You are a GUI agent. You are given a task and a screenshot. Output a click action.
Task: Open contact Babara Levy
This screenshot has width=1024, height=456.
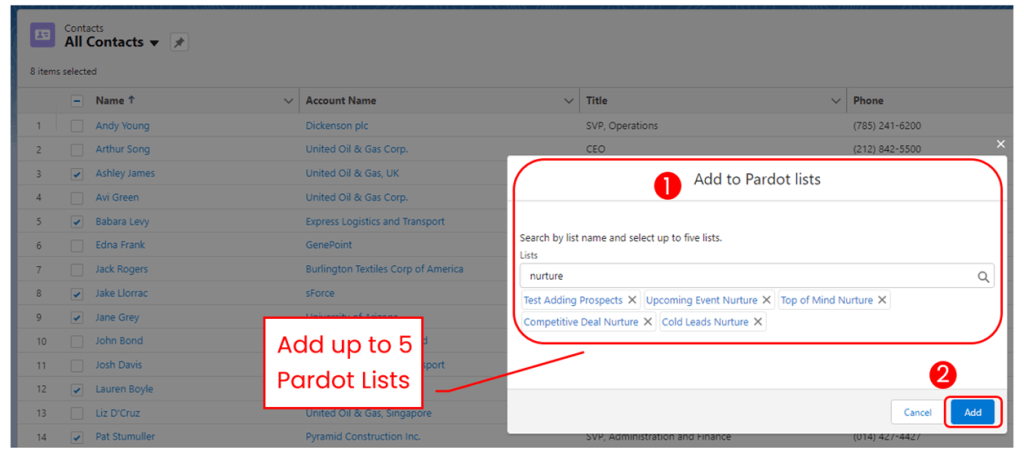coord(122,221)
